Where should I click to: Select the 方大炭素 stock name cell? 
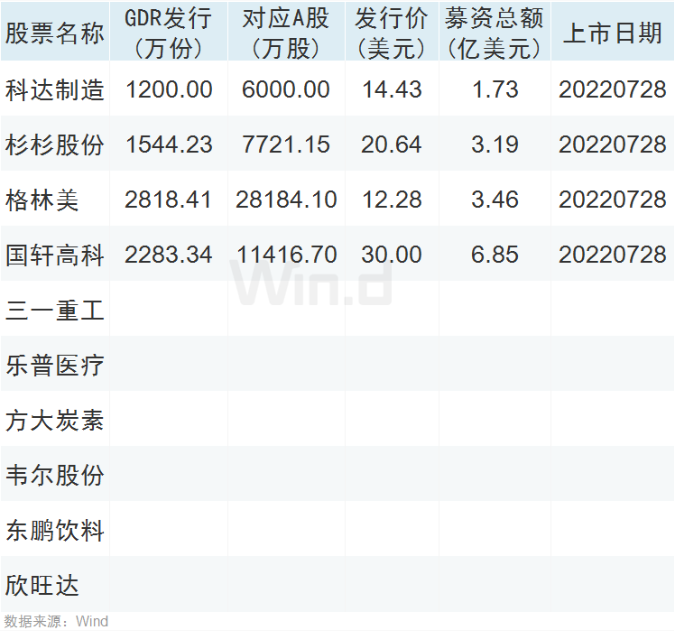point(55,420)
